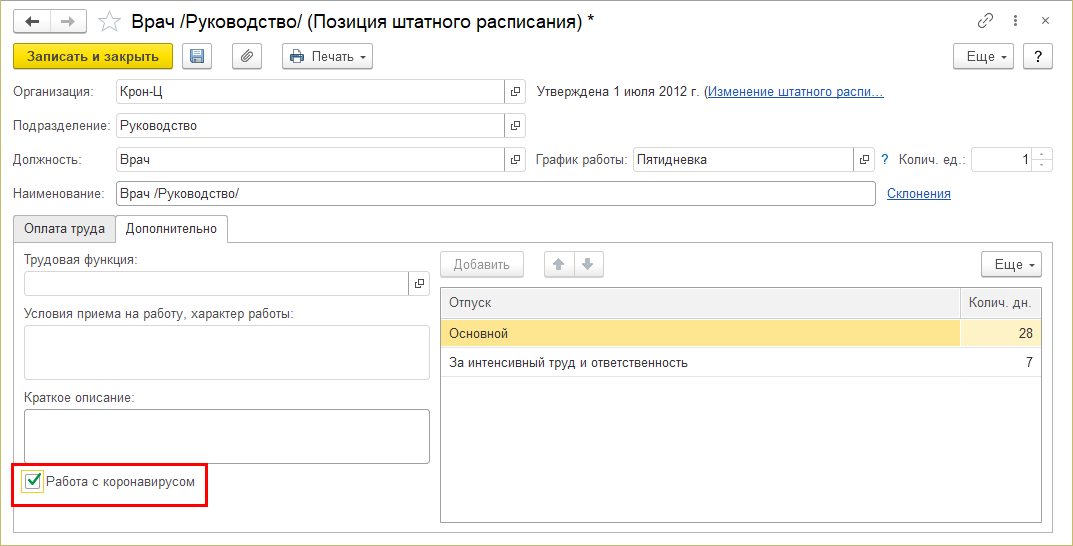Expand the Еще menu above vacation table
The image size is (1073, 546).
point(1011,264)
